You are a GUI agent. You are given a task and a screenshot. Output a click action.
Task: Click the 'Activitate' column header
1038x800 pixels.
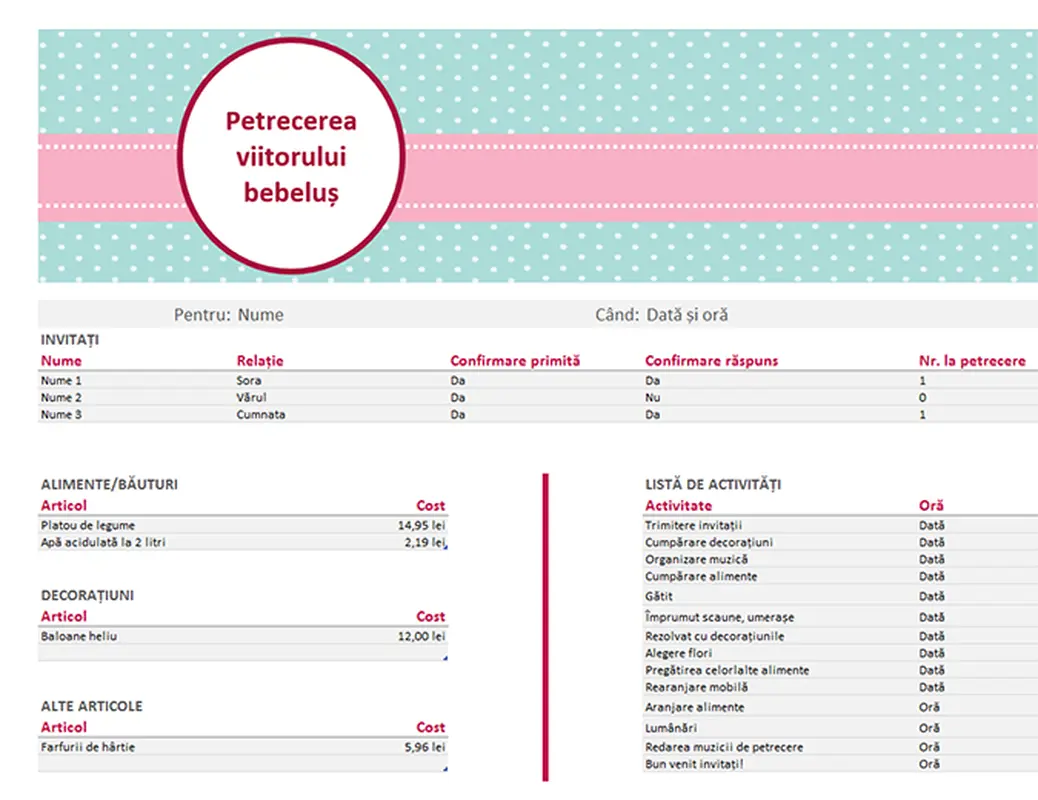(x=678, y=506)
